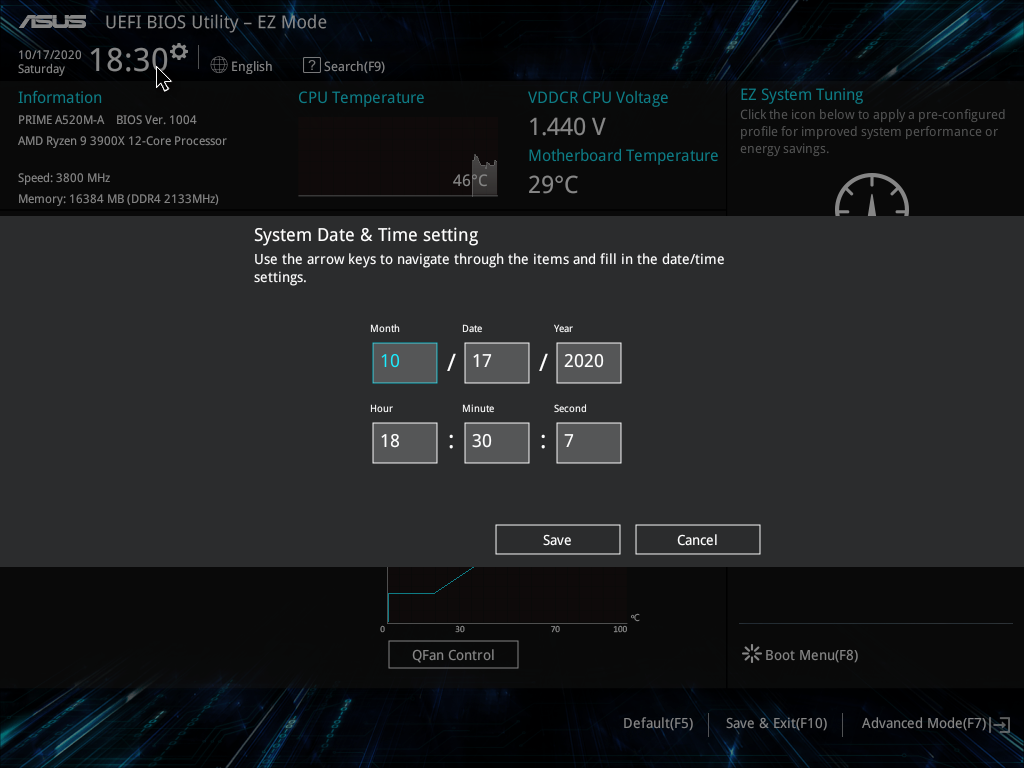
Task: Click the 29°C motherboard temperature
Action: [553, 185]
